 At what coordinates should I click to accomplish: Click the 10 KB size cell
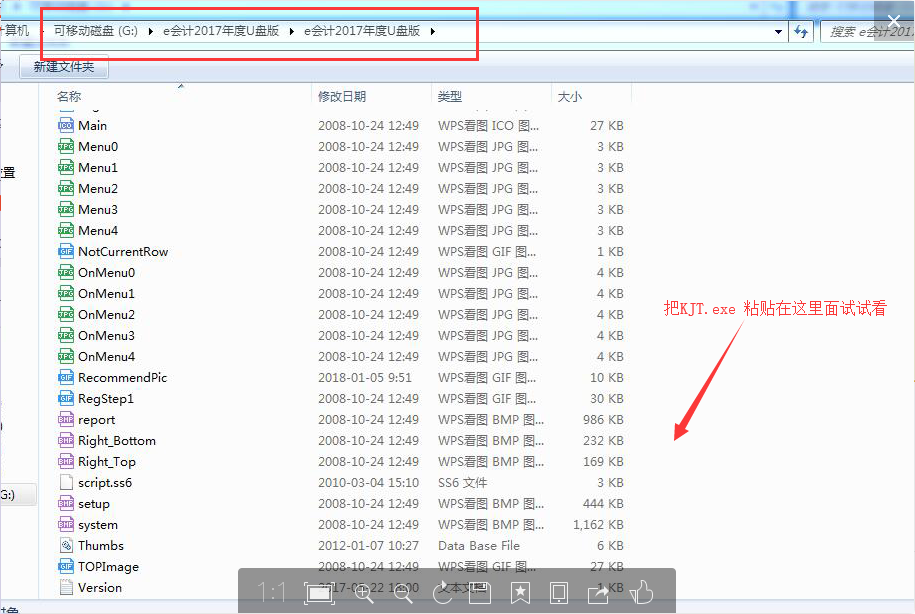click(x=607, y=378)
